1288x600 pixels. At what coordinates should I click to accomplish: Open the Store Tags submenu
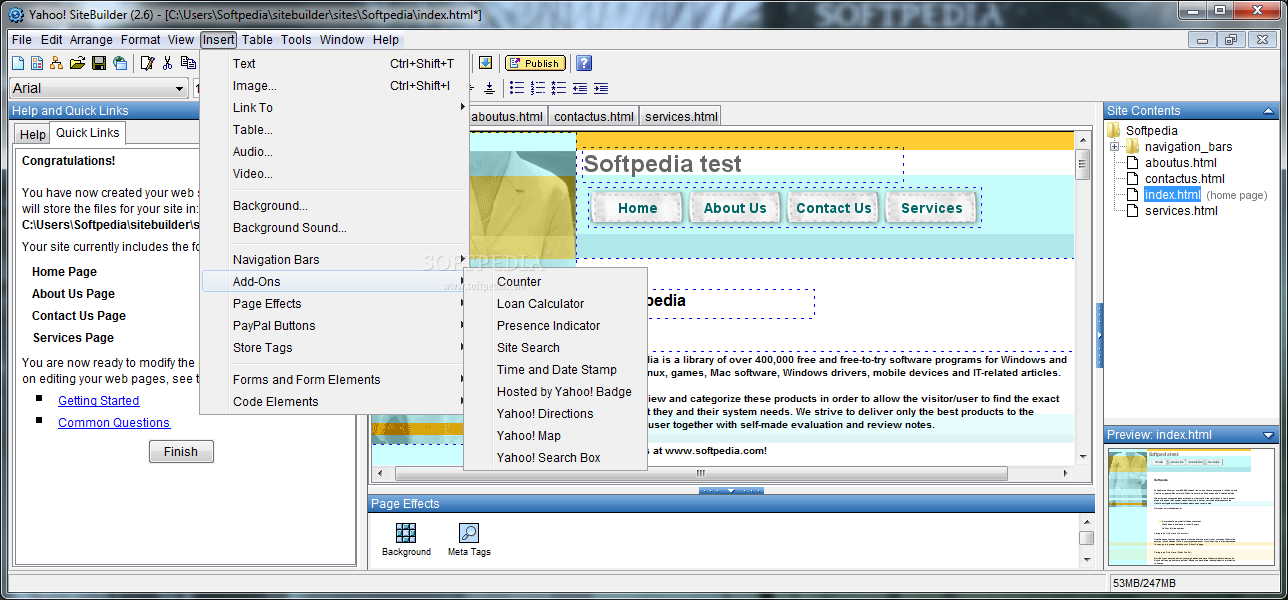tap(334, 347)
